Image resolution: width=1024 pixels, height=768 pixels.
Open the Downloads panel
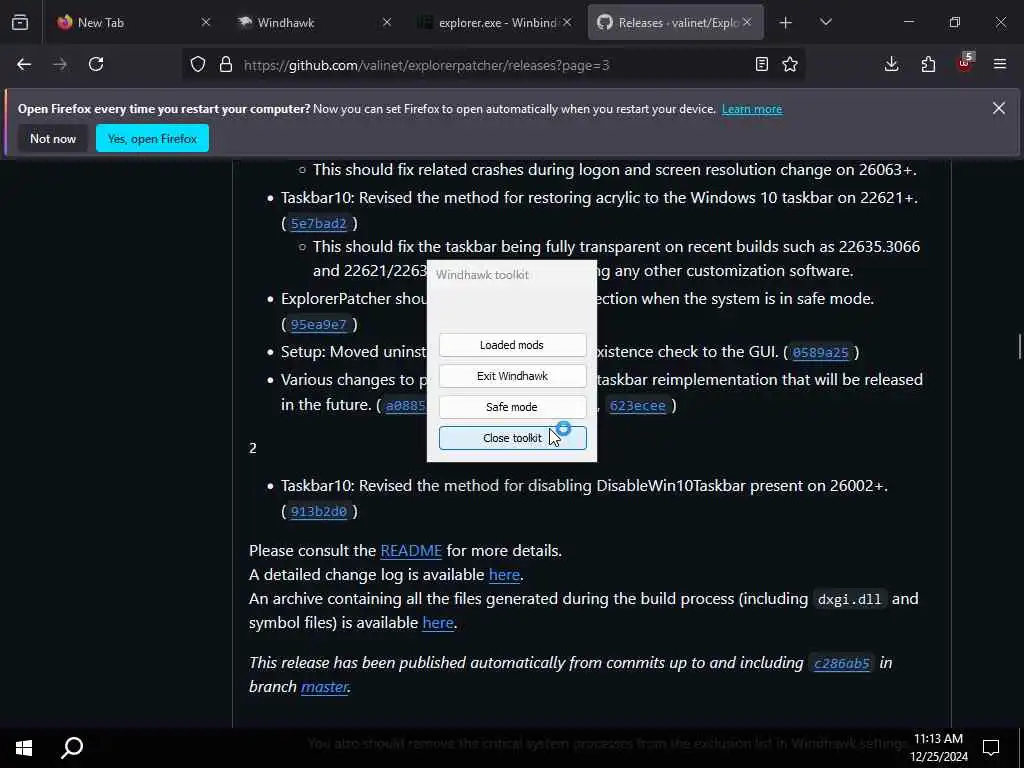click(891, 64)
